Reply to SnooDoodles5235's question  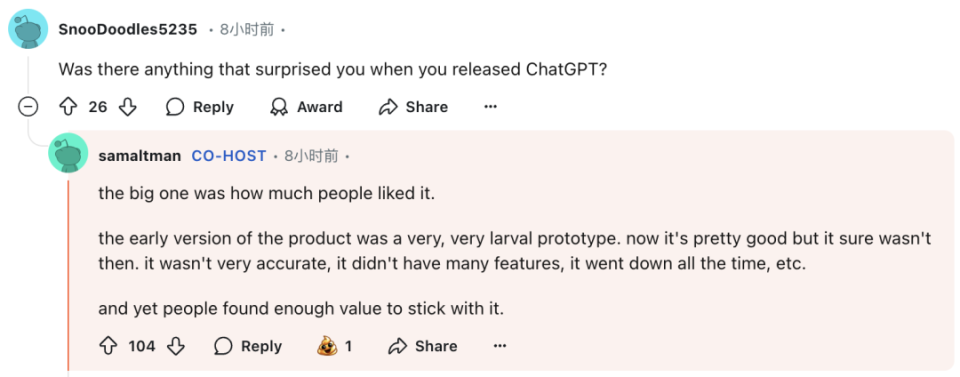[x=200, y=107]
